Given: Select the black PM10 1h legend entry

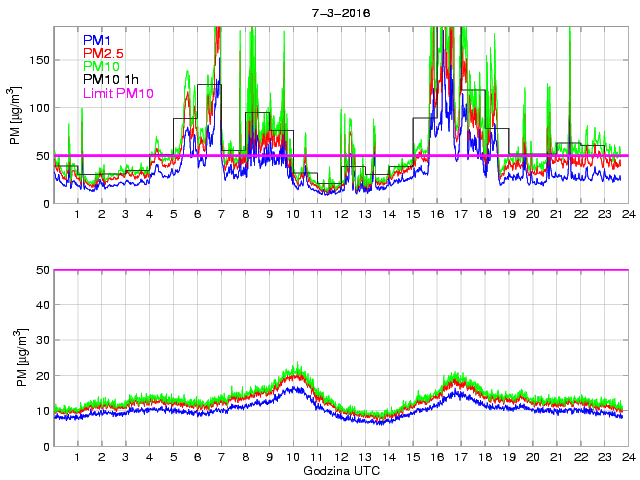Looking at the screenshot, I should [x=110, y=79].
